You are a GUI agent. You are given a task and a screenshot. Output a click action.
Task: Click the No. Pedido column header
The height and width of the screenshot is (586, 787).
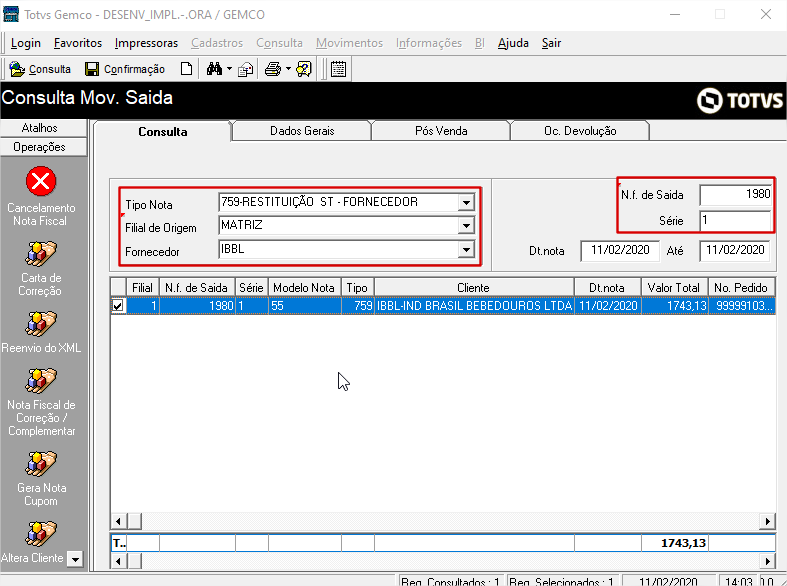click(741, 288)
